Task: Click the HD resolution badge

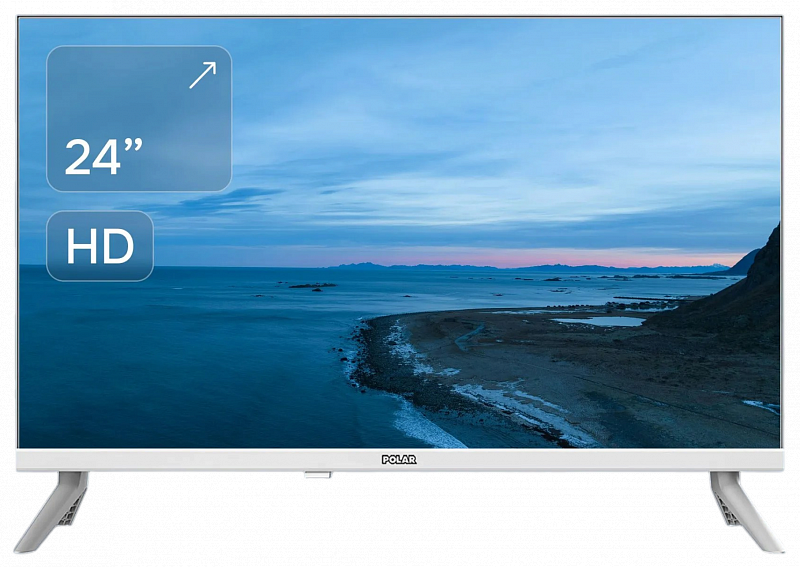Action: click(100, 246)
